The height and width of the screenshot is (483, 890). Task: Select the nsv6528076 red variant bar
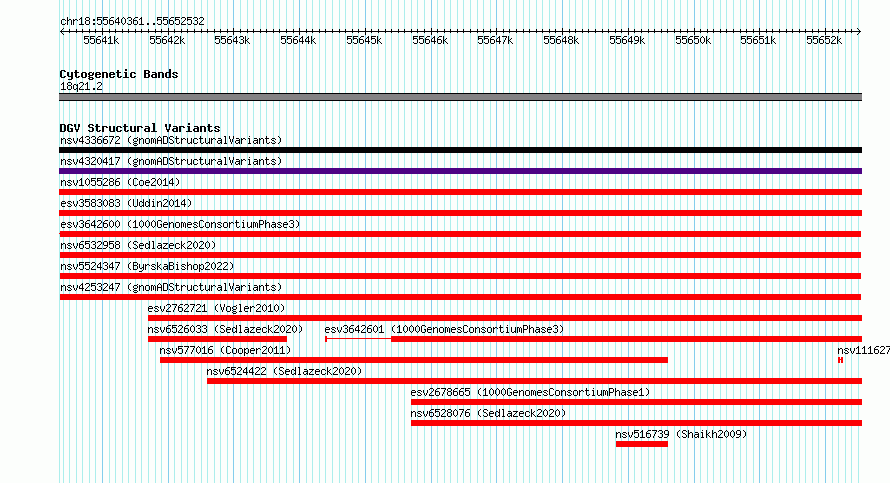[636, 423]
